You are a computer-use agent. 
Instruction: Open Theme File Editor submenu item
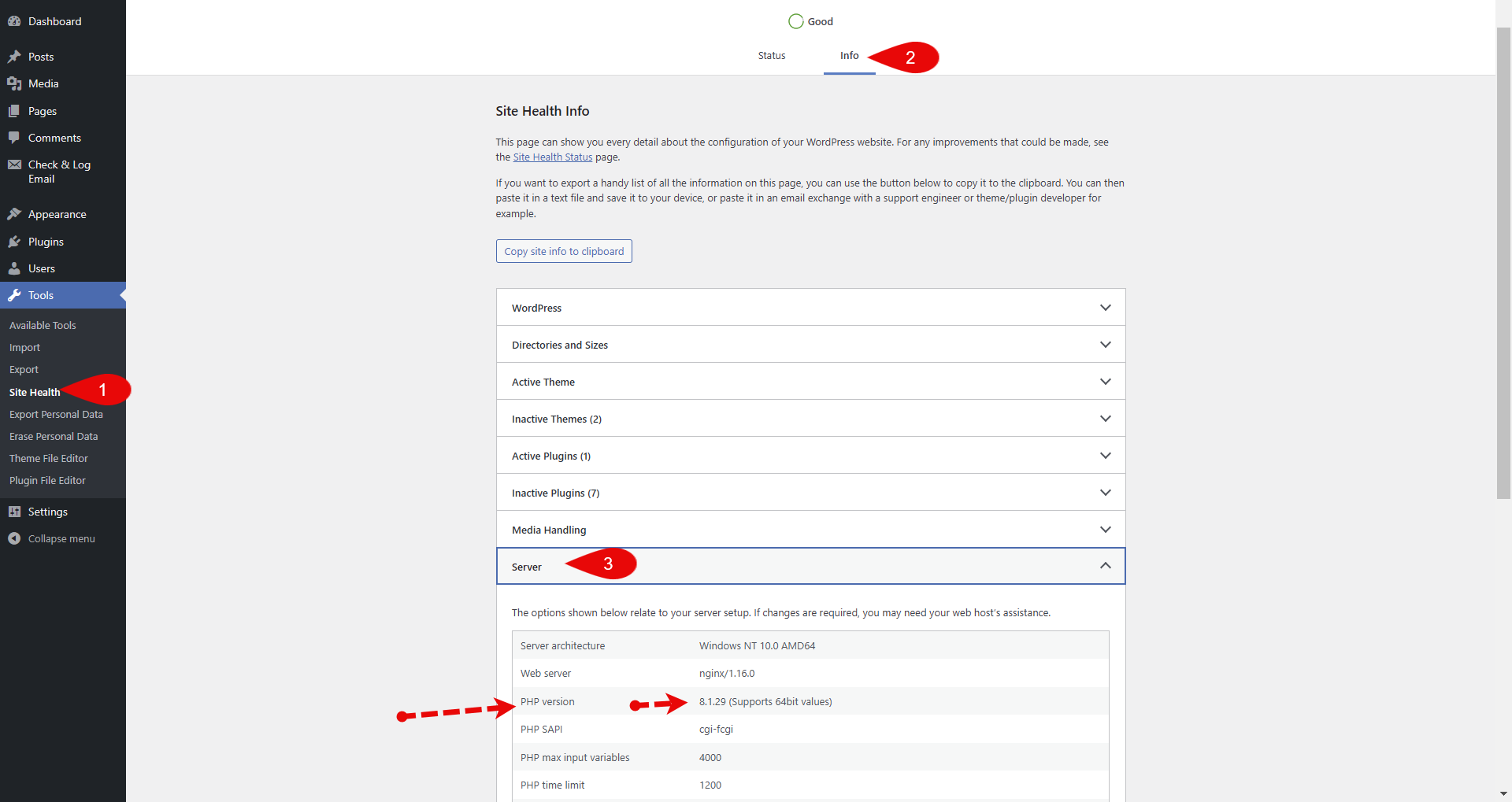tap(49, 458)
